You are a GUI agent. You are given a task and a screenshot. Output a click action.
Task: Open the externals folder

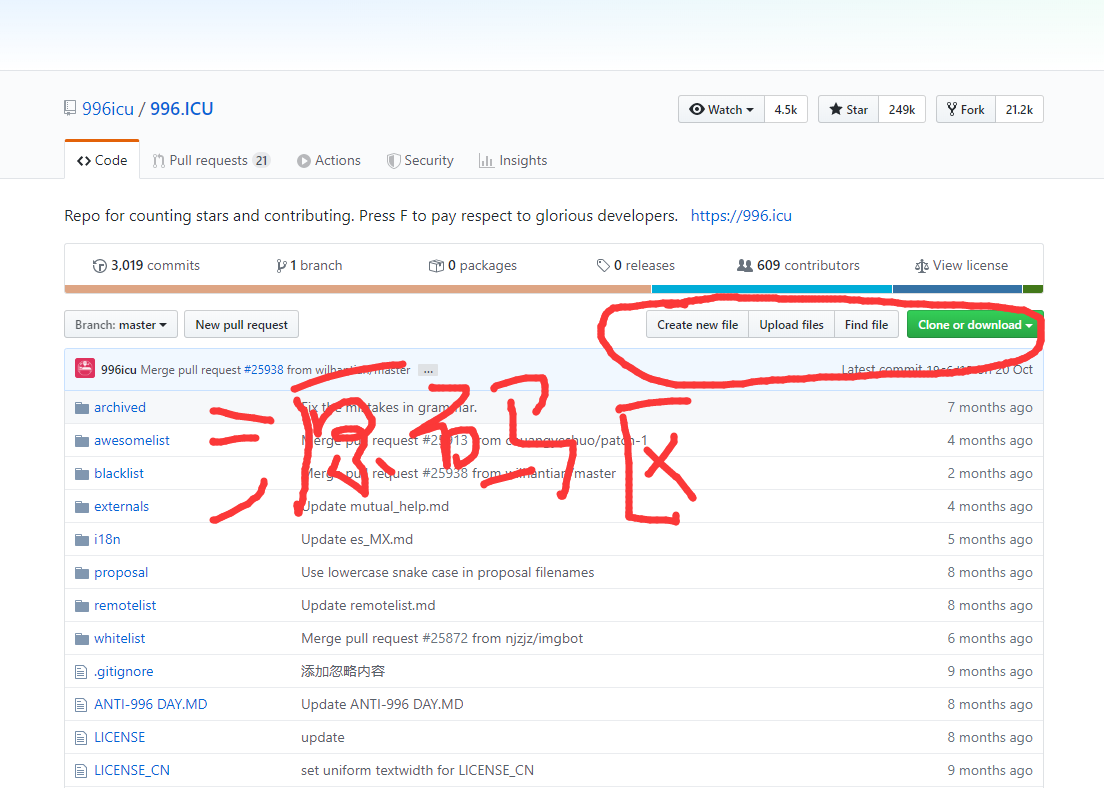pos(122,506)
